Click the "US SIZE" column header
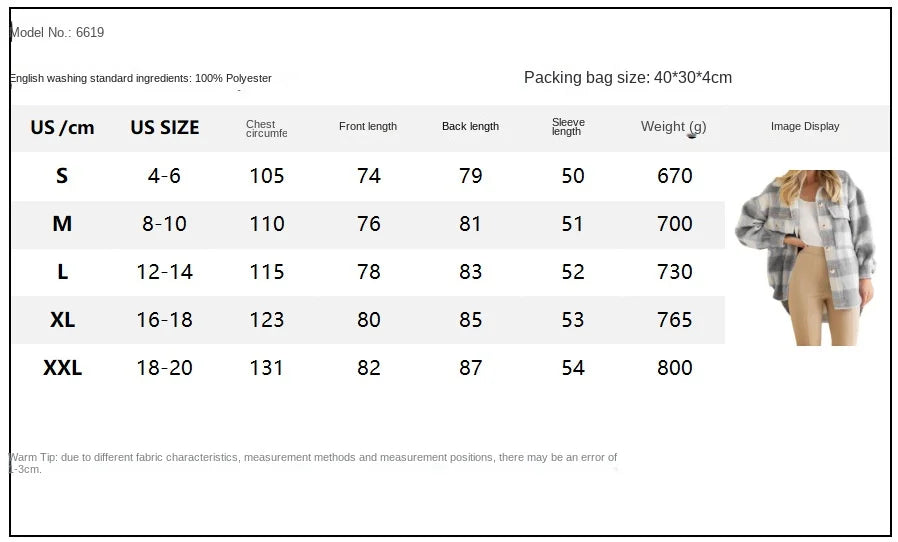 tap(165, 127)
